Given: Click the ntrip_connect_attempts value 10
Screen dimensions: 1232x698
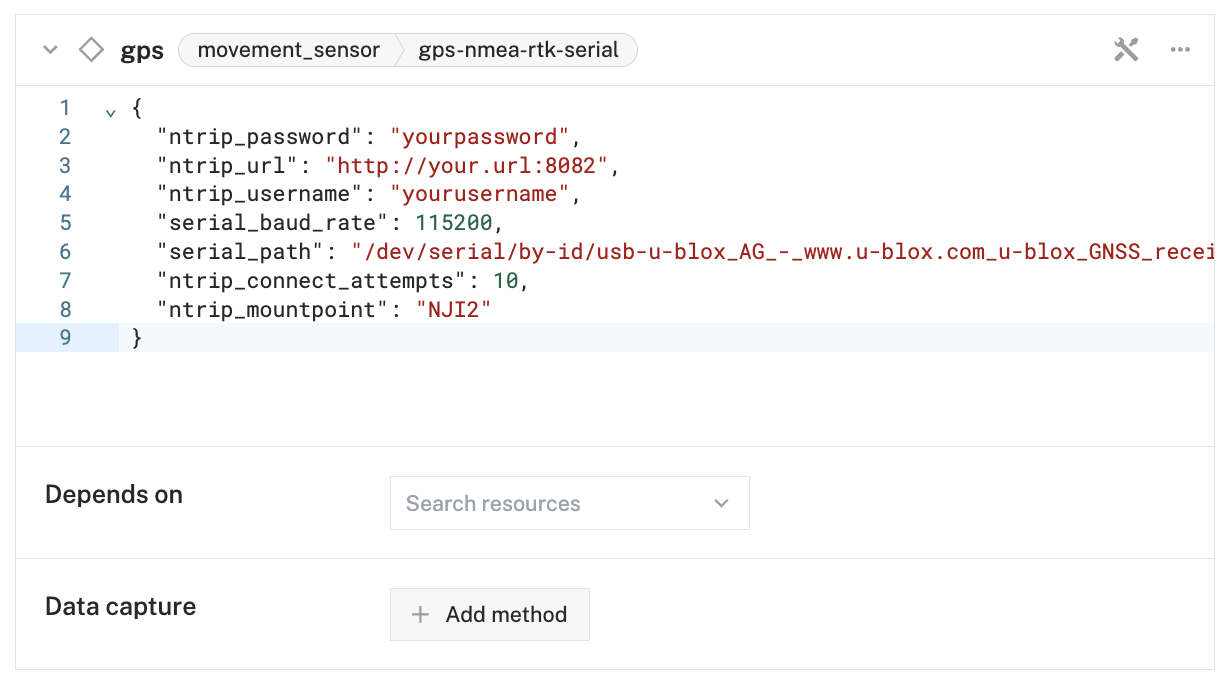Looking at the screenshot, I should (x=505, y=280).
